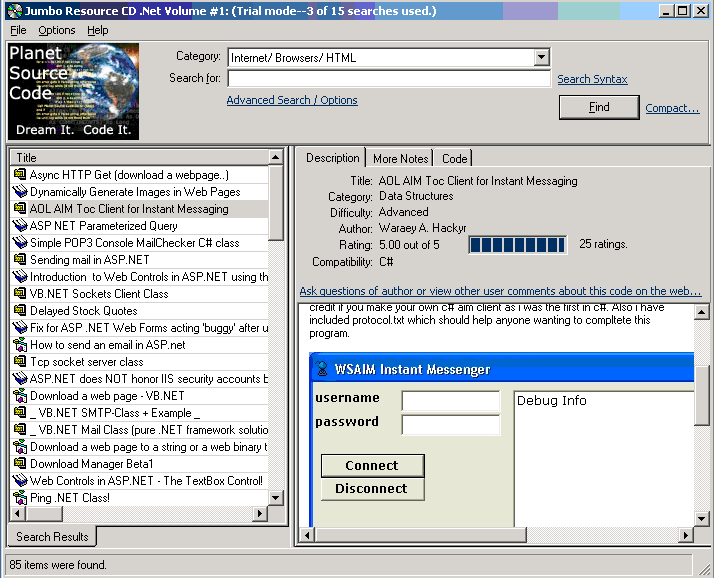Click icon beside Download Manager Beta1
714x578 pixels.
pyautogui.click(x=20, y=464)
